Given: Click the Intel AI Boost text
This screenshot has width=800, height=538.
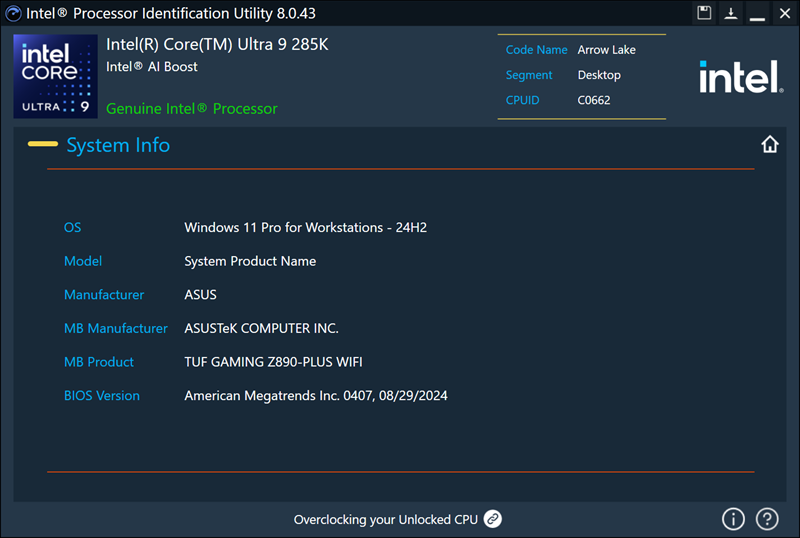Looking at the screenshot, I should [152, 67].
